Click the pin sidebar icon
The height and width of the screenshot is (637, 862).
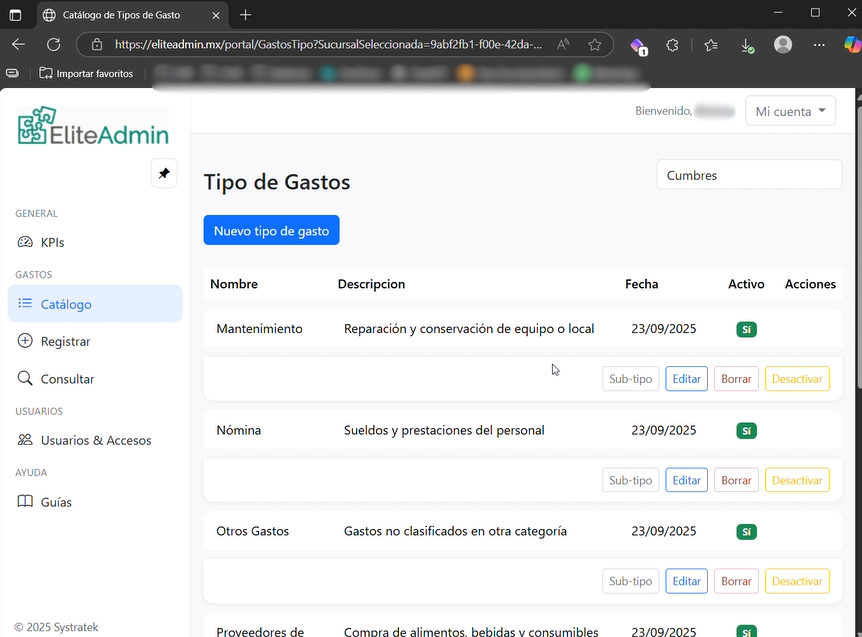(x=164, y=173)
